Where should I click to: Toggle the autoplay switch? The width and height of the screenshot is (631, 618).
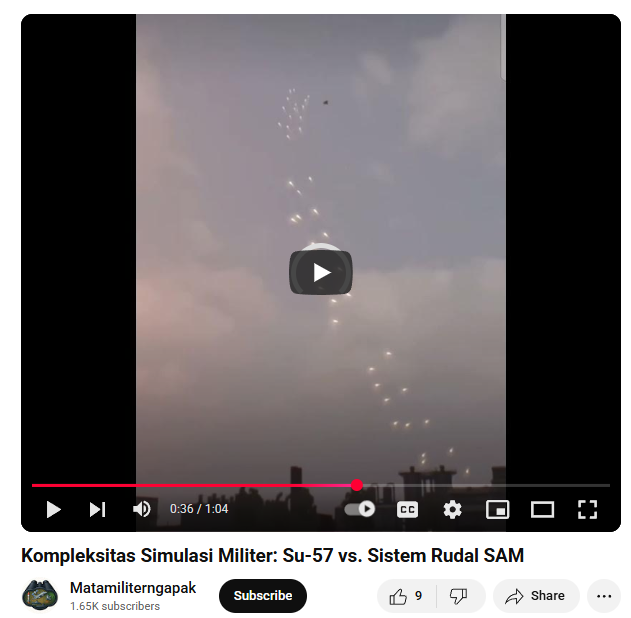click(x=360, y=509)
